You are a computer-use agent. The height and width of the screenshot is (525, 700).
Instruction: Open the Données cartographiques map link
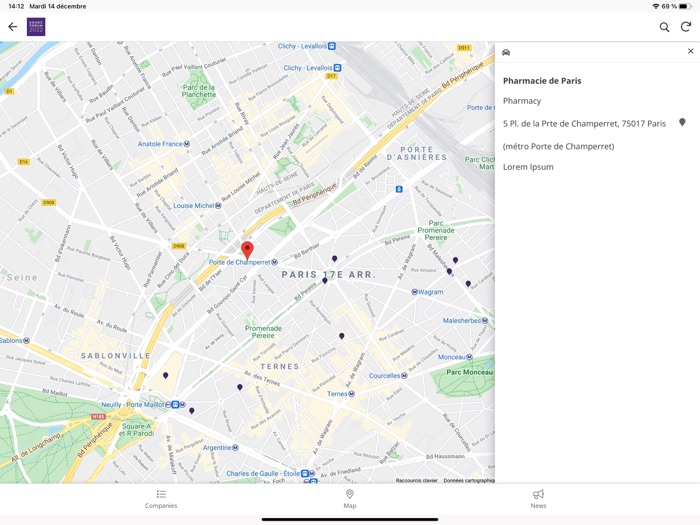pyautogui.click(x=469, y=480)
